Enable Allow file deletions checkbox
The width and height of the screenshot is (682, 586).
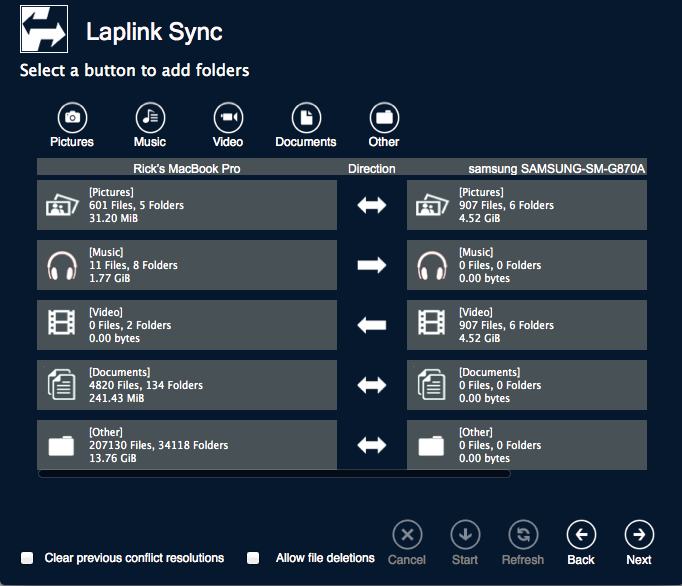point(253,558)
